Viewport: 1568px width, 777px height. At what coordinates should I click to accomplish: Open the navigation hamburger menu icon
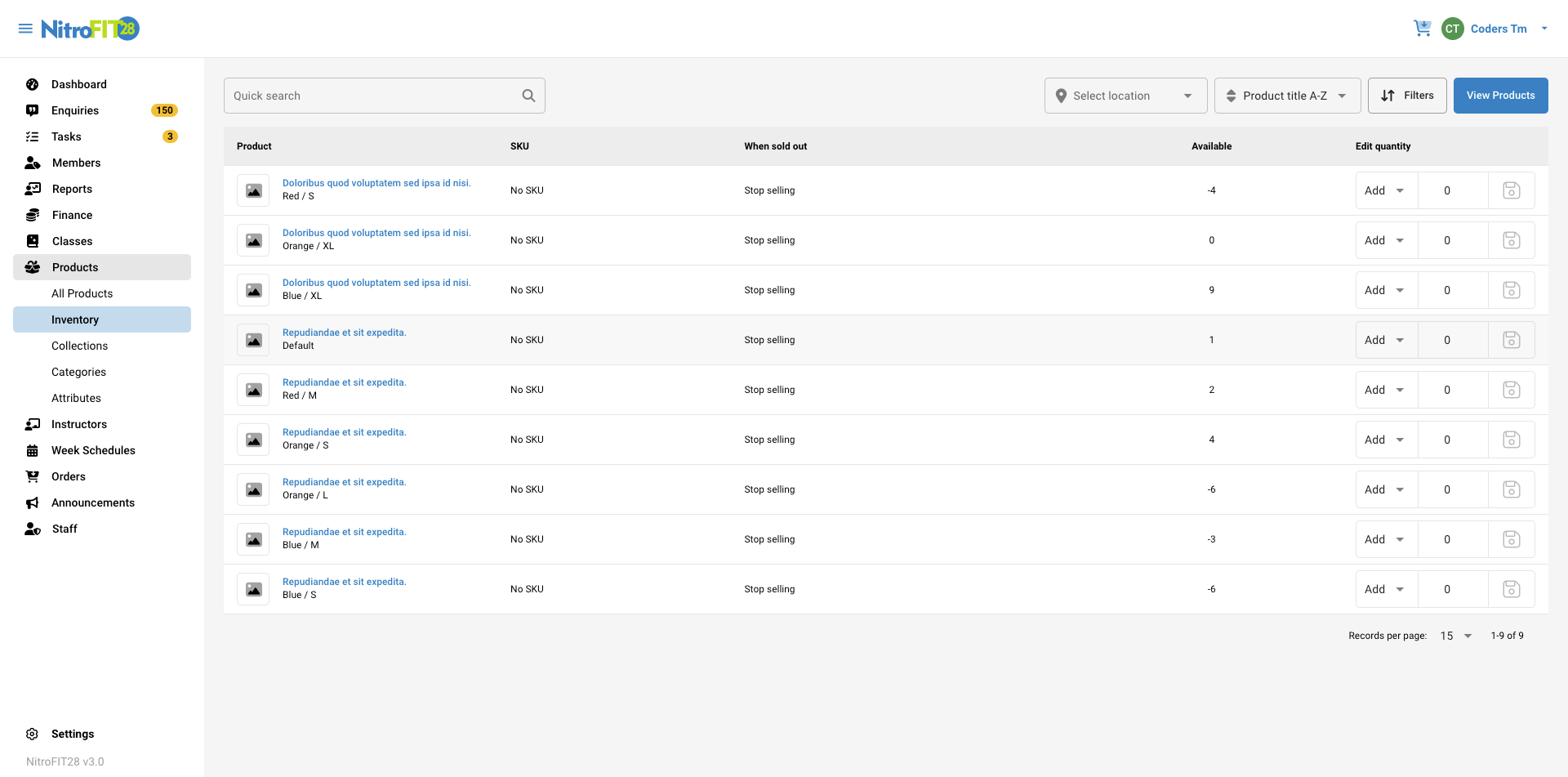[25, 28]
